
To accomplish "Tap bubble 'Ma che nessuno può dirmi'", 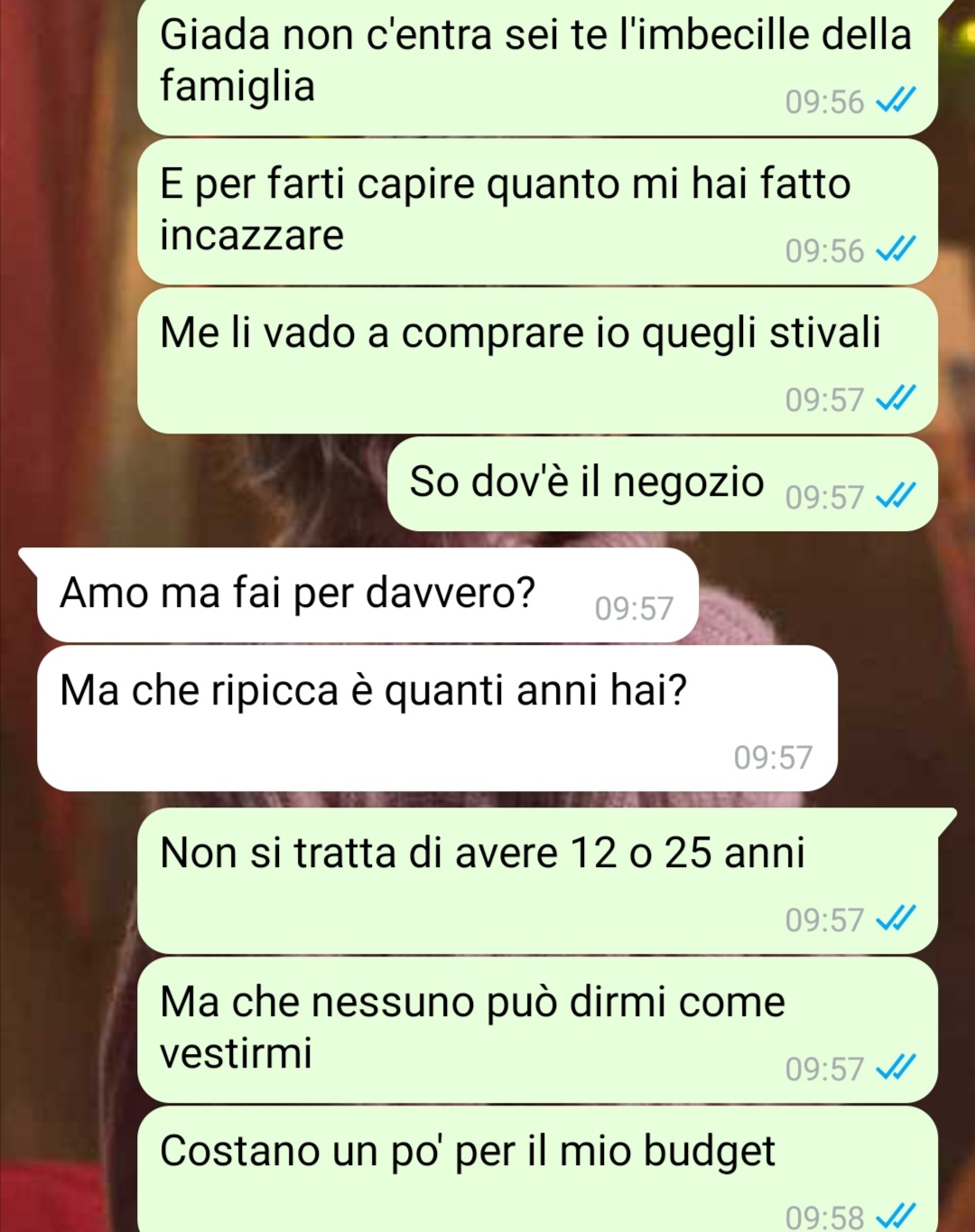I will 537,1030.
